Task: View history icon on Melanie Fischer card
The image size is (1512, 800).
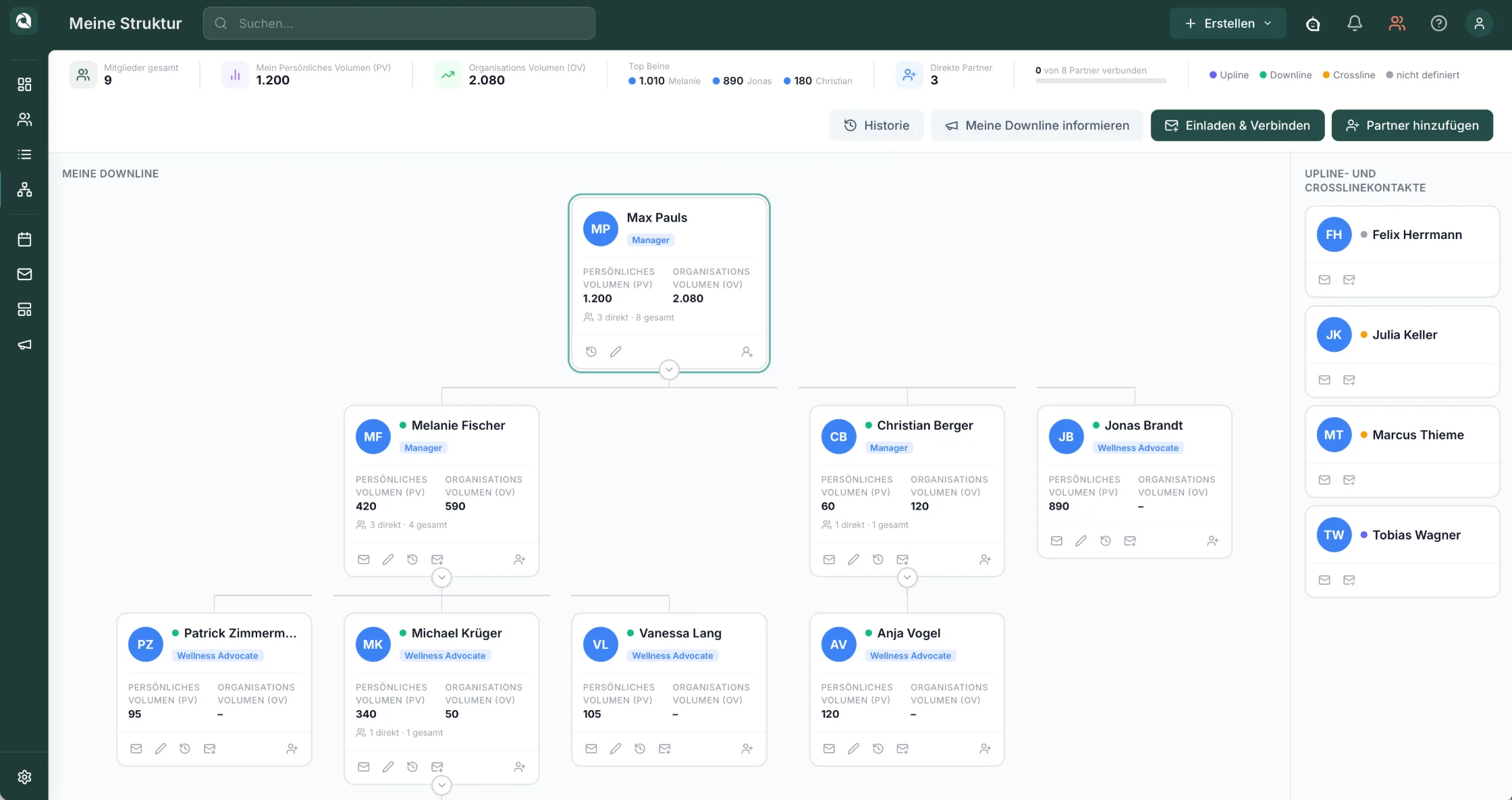Action: (412, 560)
